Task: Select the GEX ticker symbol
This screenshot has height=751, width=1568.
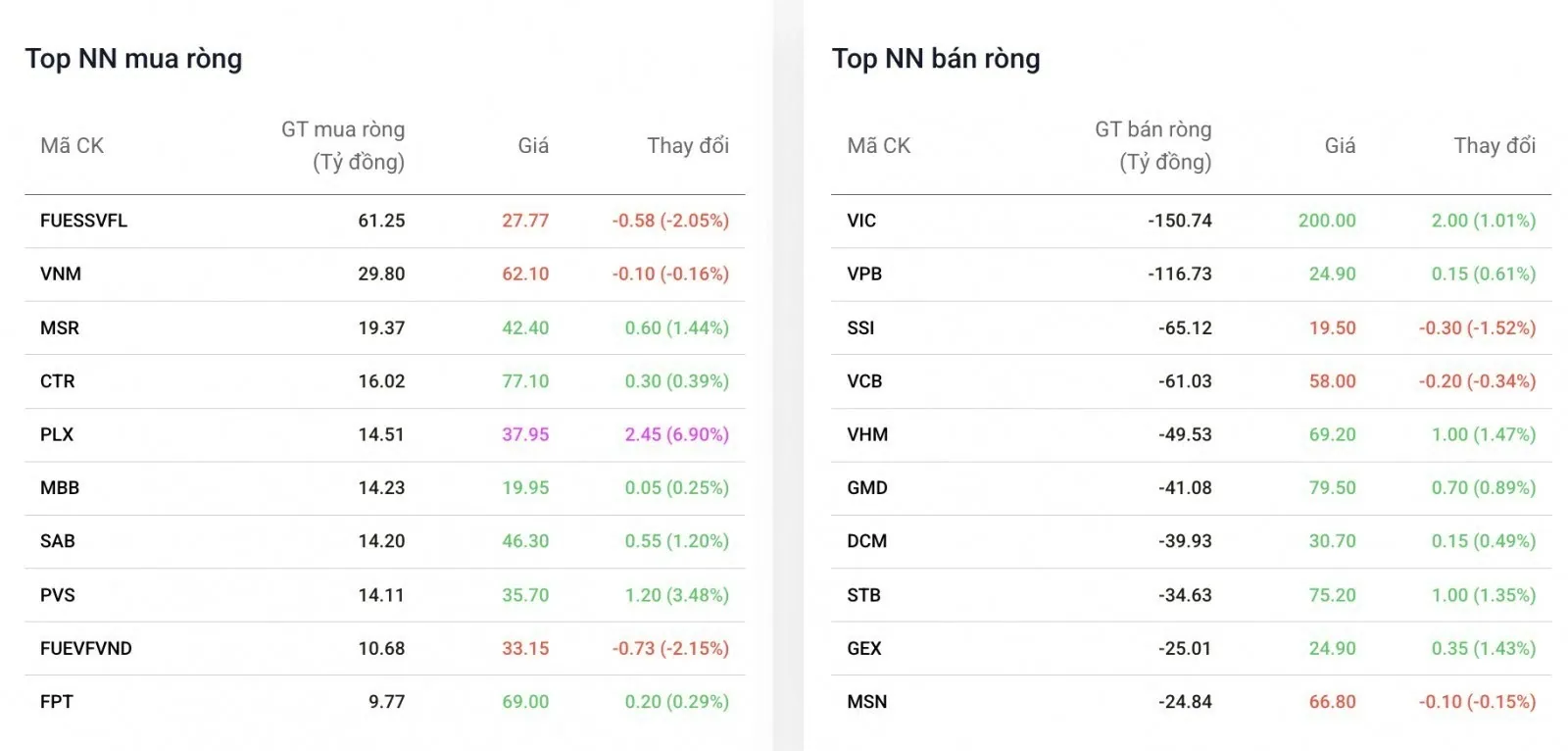Action: point(864,648)
